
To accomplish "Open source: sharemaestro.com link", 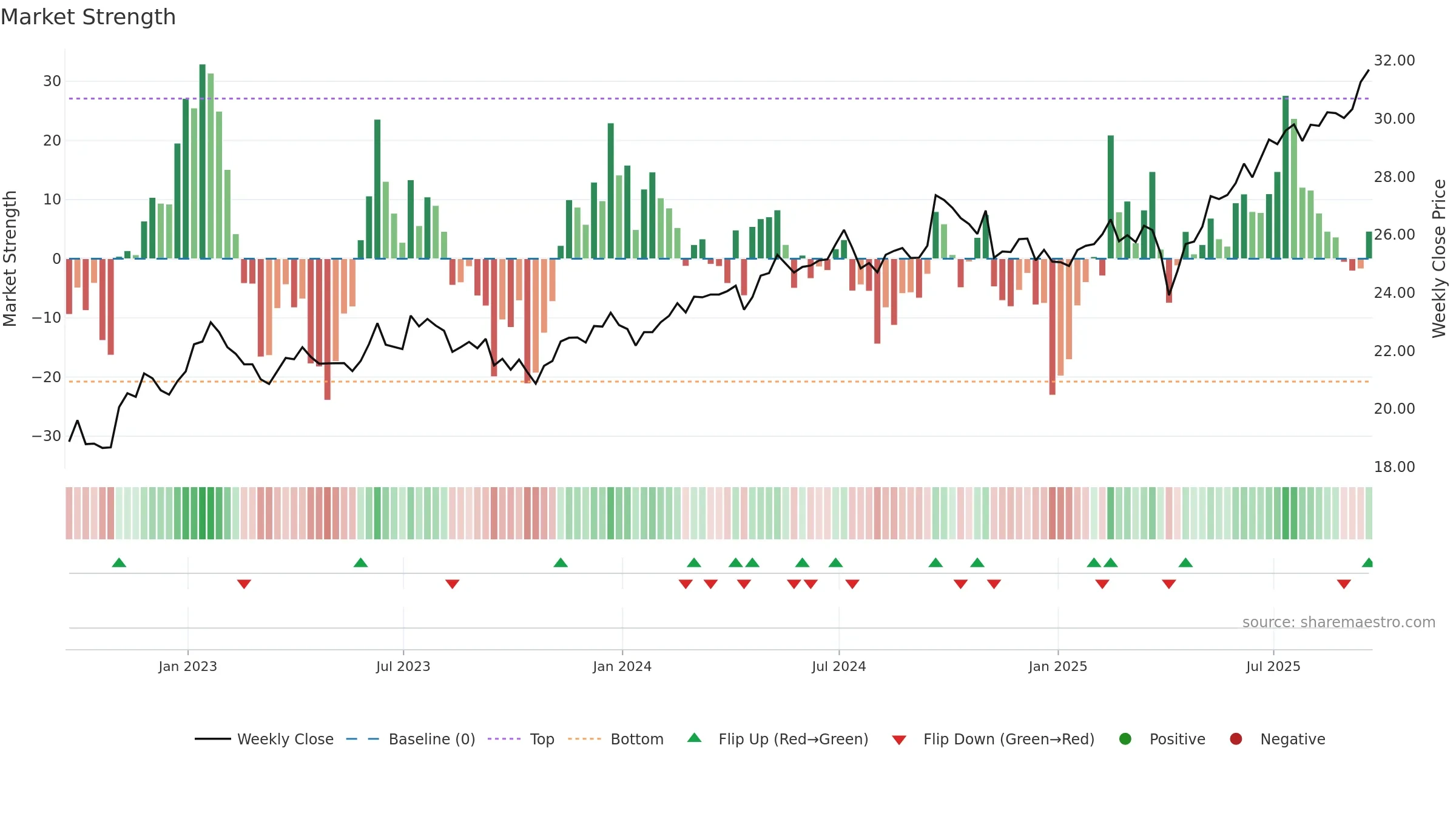I will point(1338,622).
